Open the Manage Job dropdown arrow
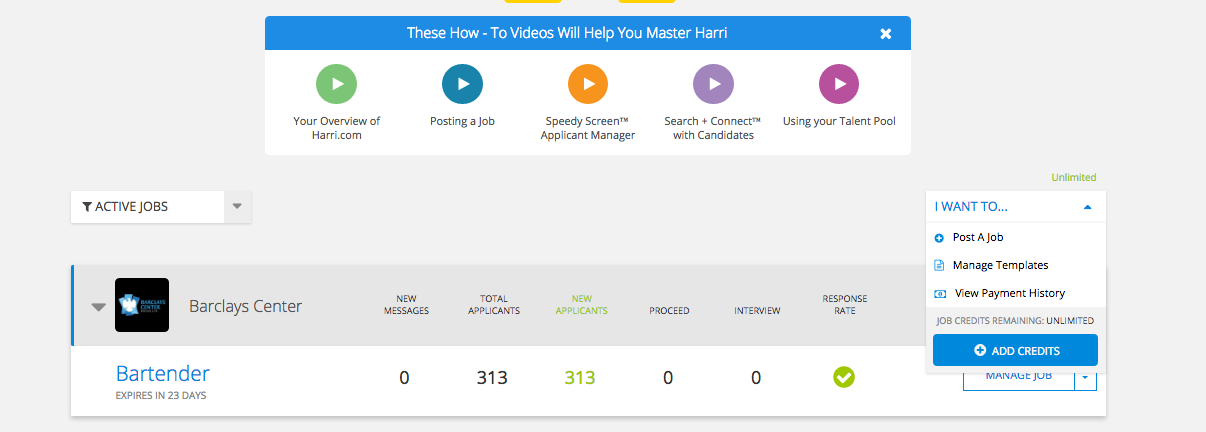The width and height of the screenshot is (1206, 432). pyautogui.click(x=1086, y=377)
